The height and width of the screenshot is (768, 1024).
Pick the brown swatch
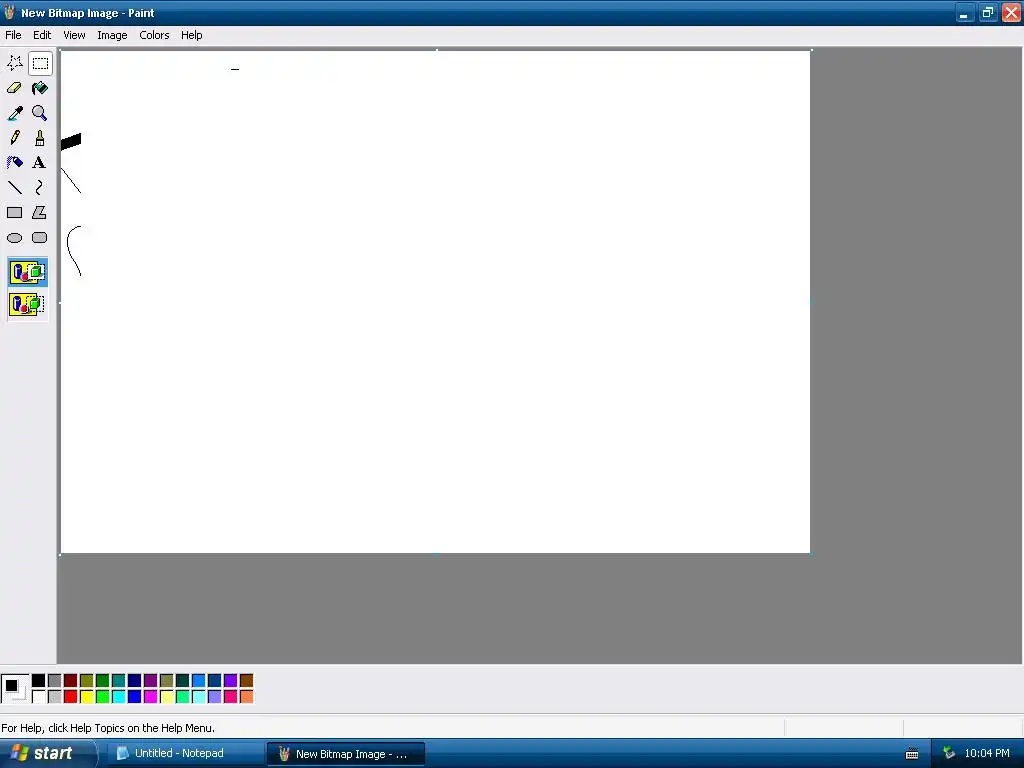[246, 681]
